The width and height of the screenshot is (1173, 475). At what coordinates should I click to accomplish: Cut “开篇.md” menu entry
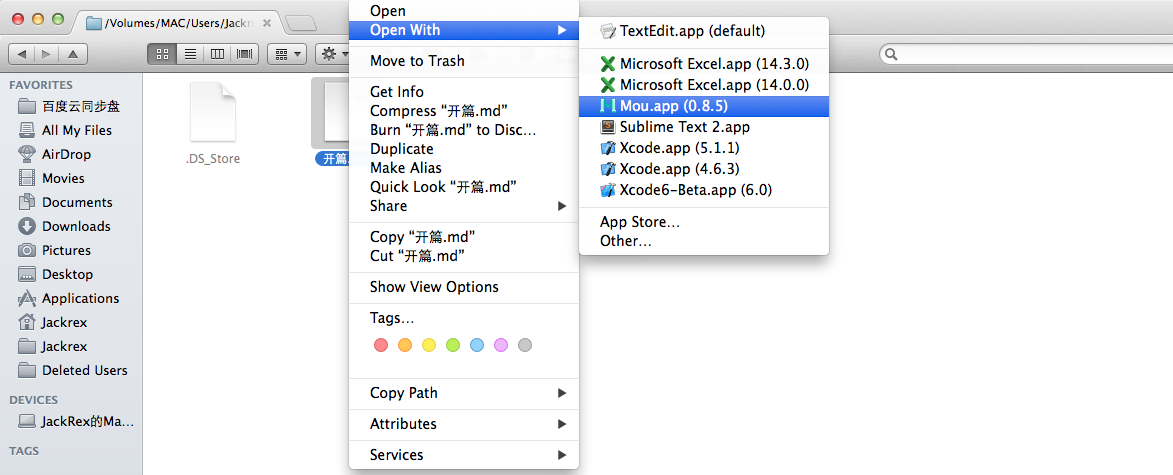[x=464, y=256]
